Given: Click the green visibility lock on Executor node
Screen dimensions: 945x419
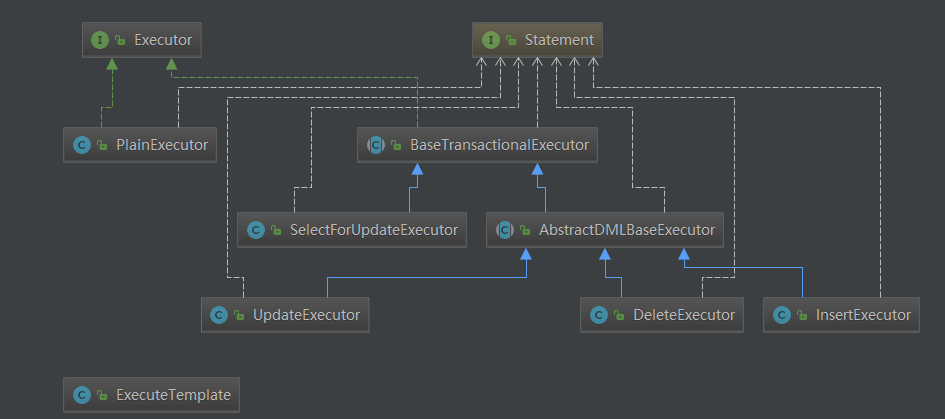Looking at the screenshot, I should [x=120, y=41].
